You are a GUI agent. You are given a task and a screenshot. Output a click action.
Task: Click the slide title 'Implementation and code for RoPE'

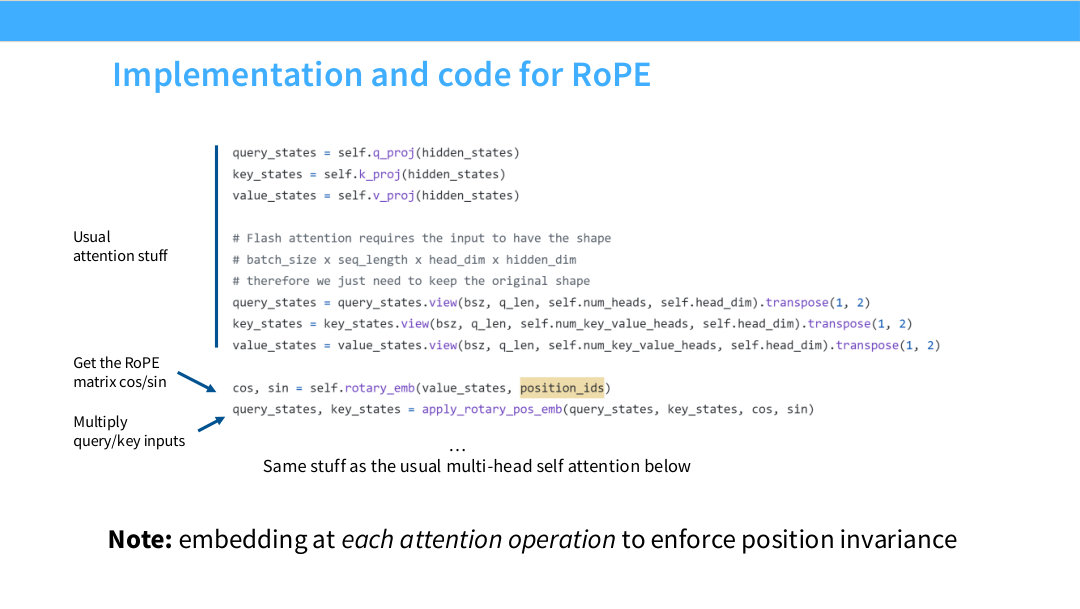[x=382, y=74]
